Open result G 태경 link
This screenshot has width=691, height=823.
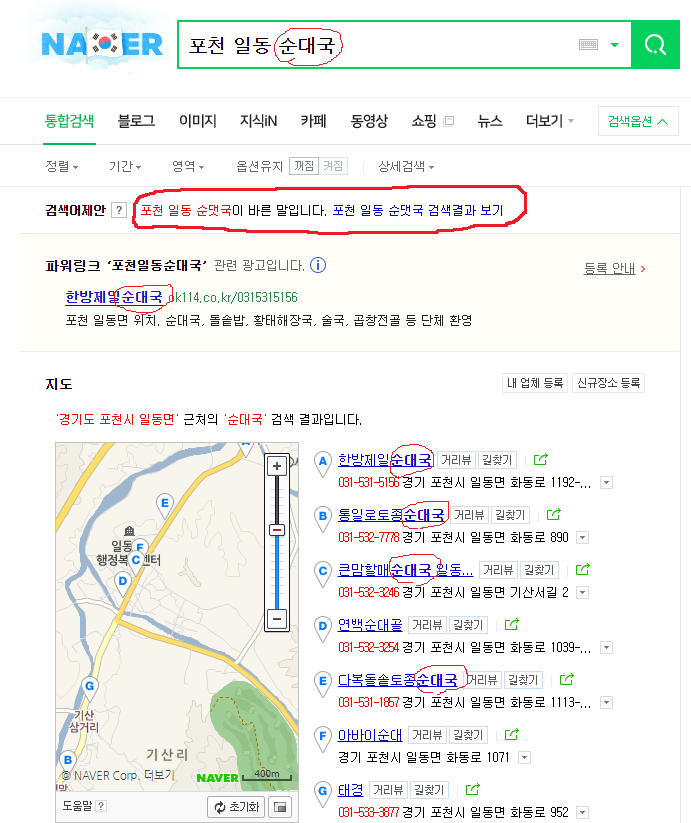[350, 790]
